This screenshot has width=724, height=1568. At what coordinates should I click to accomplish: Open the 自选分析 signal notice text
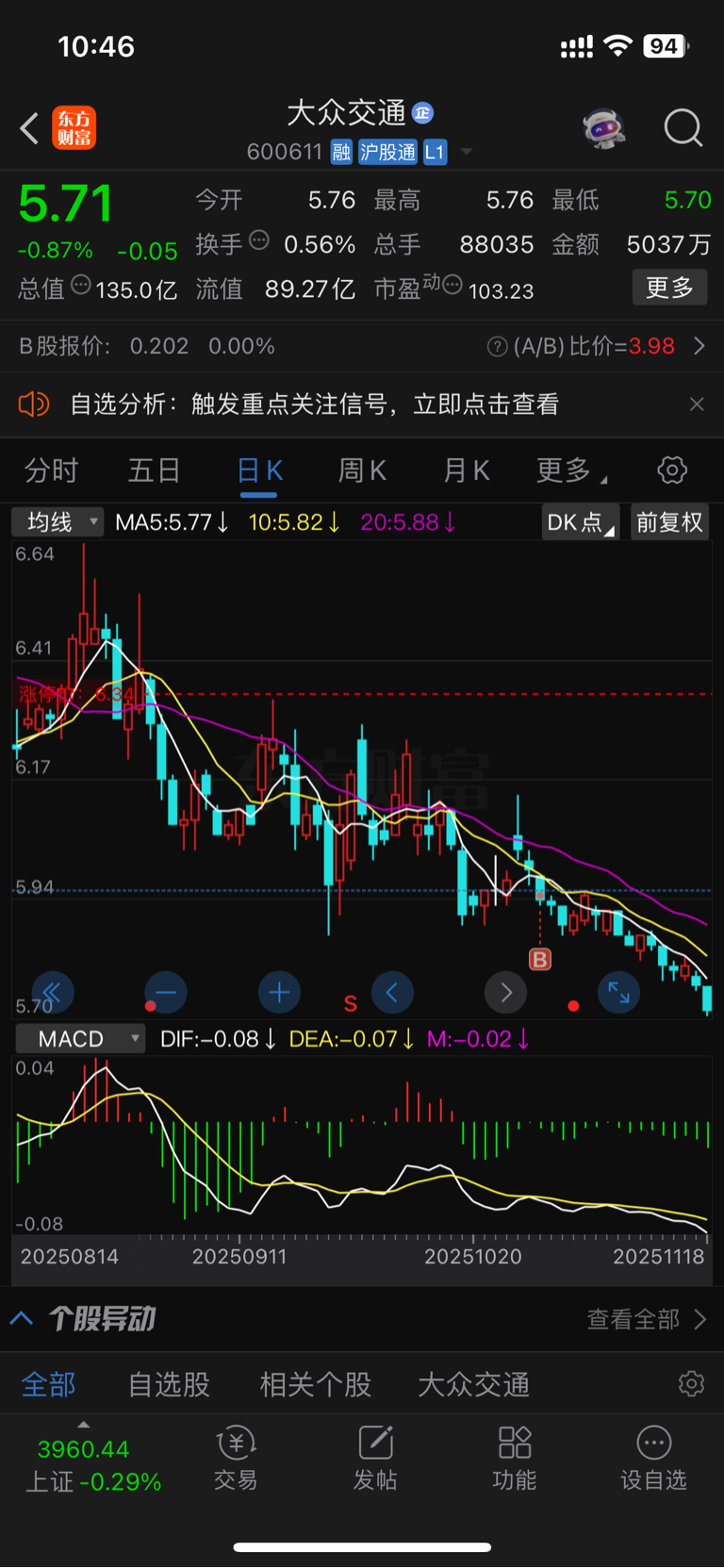point(314,404)
